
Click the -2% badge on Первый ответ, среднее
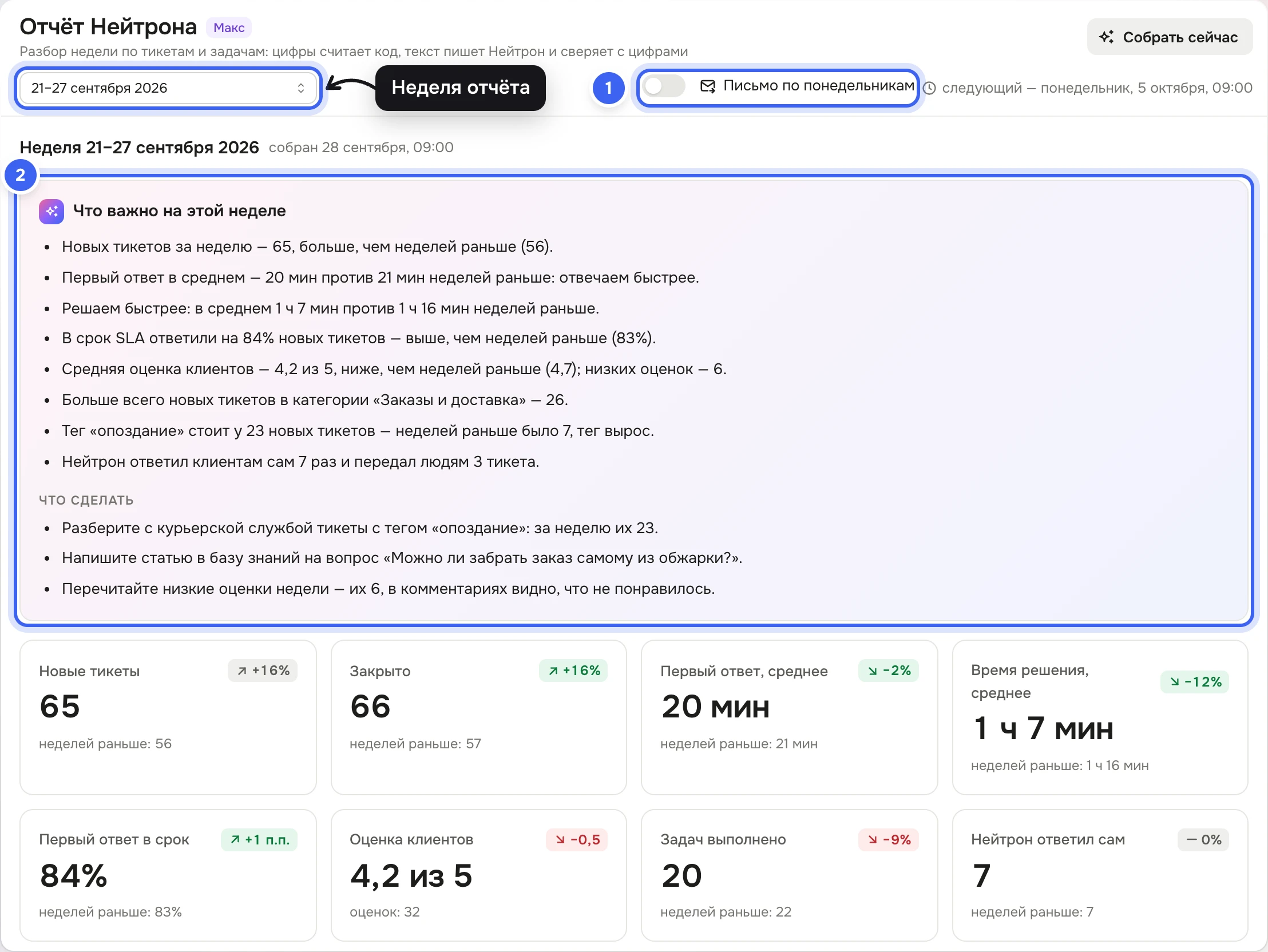[888, 671]
